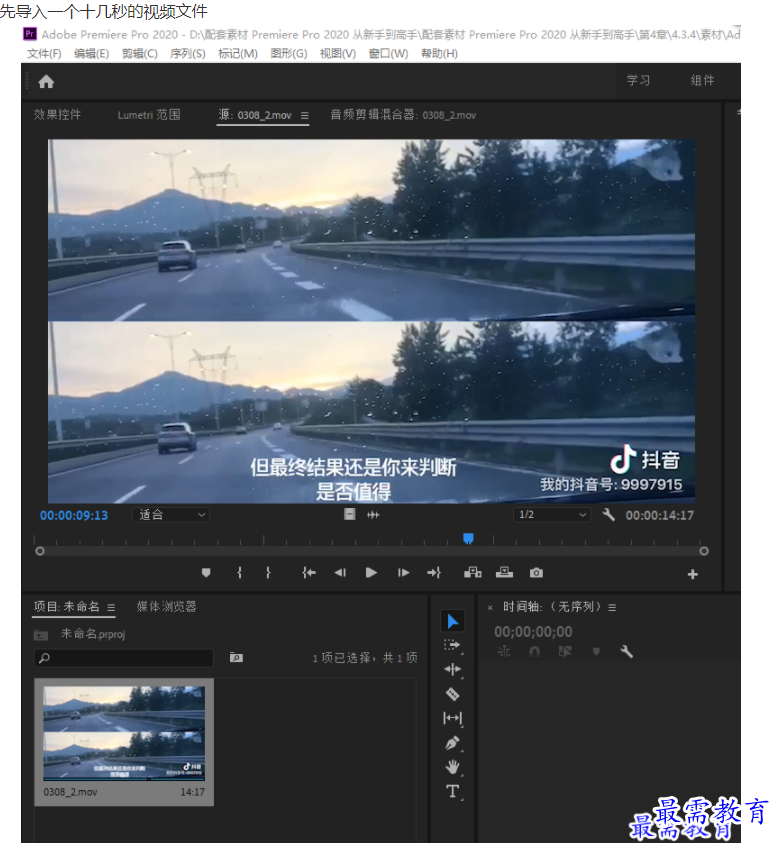Click Go to In point
Screen dimensions: 777x843
tap(309, 573)
